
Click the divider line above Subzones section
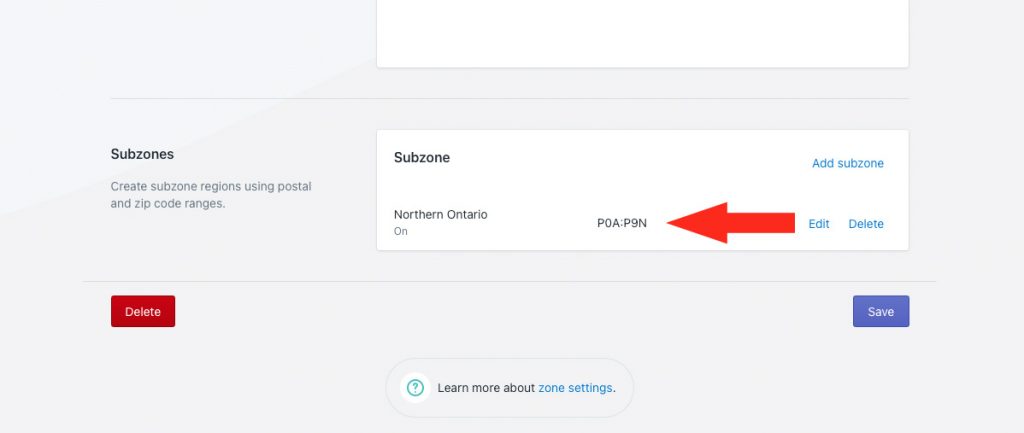pos(509,99)
